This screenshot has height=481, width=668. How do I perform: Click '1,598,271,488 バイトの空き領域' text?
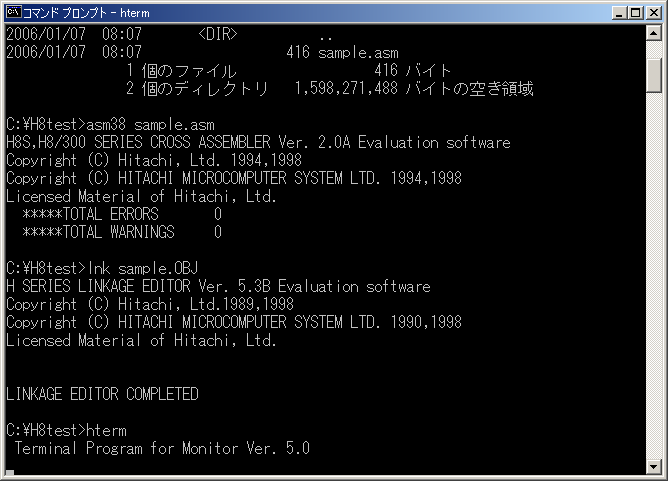point(414,89)
